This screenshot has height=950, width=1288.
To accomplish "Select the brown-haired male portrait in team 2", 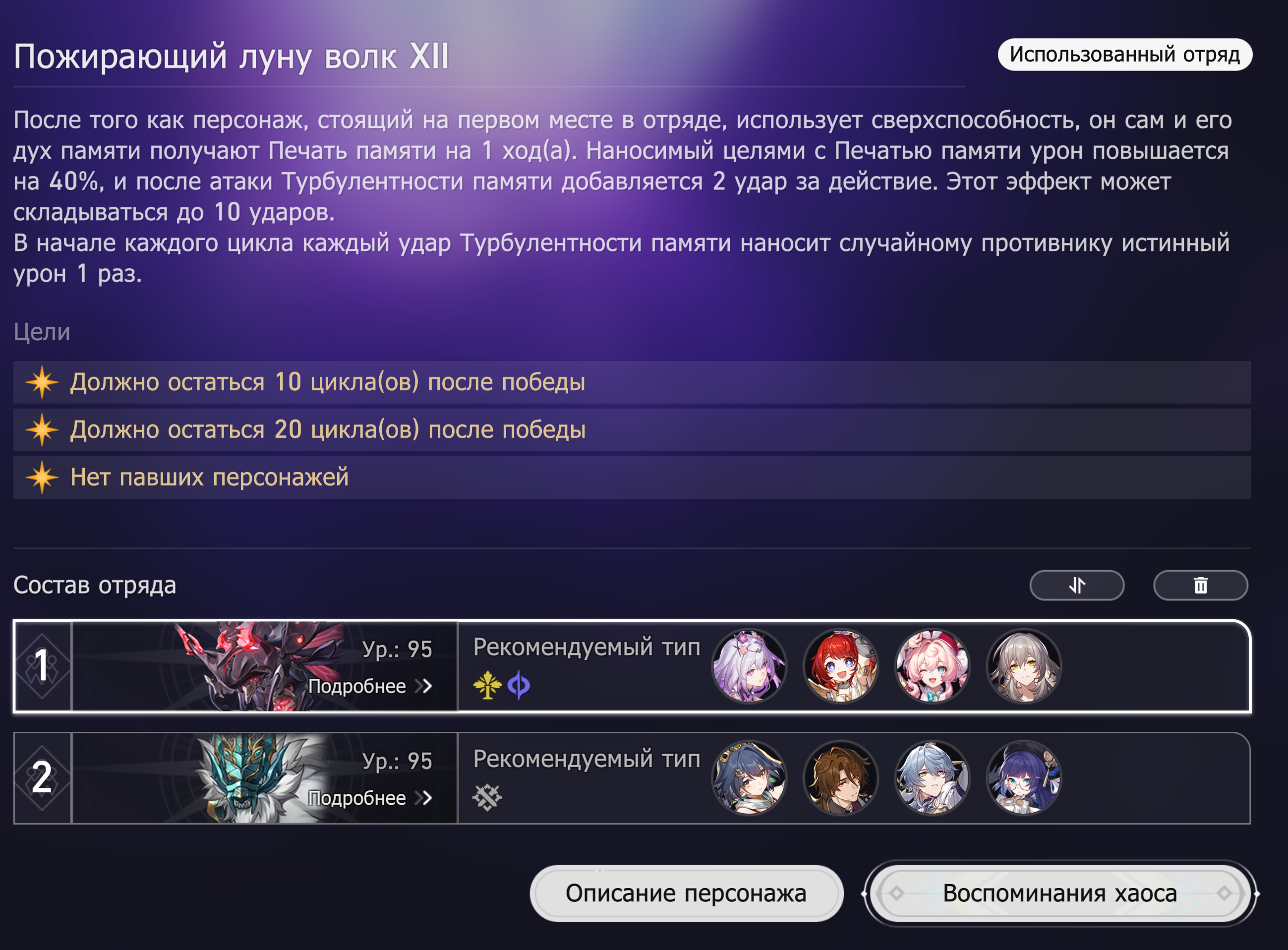I will point(841,777).
